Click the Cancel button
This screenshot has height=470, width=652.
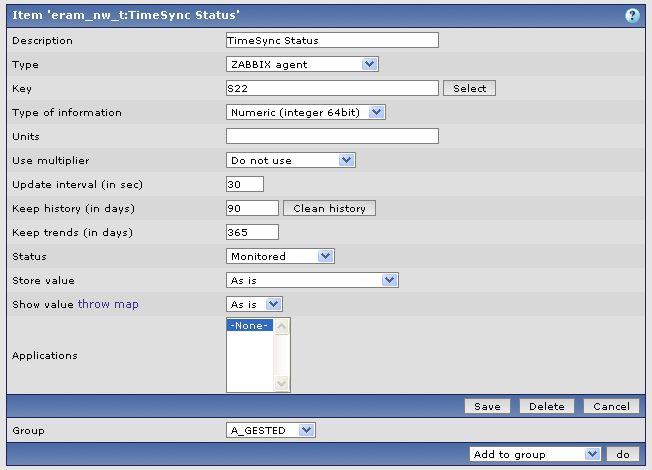[x=611, y=406]
